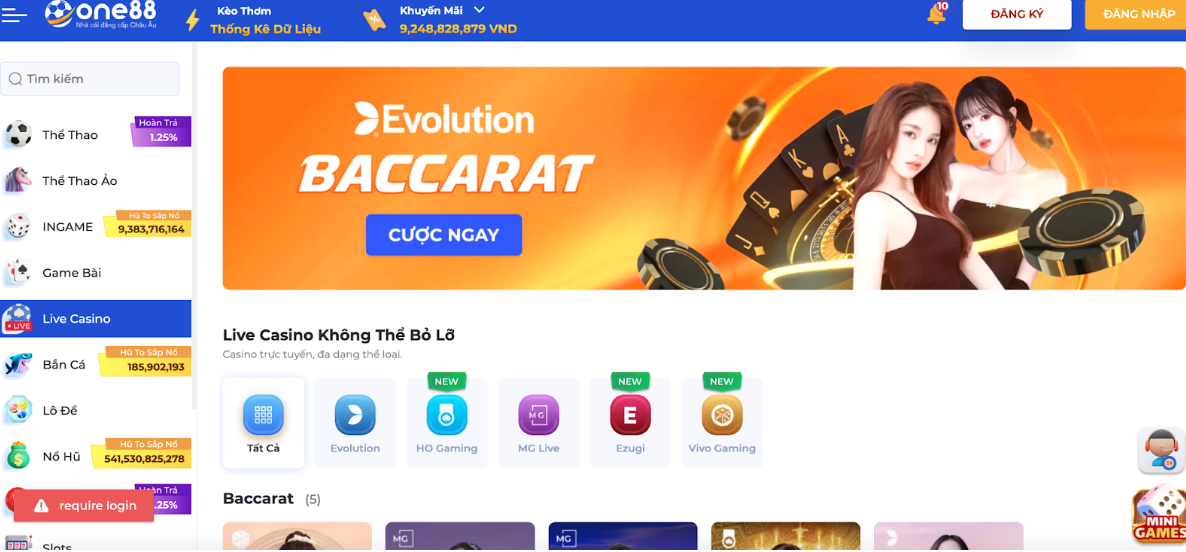
Task: Click the Tìm kiếm search field
Action: (90, 79)
